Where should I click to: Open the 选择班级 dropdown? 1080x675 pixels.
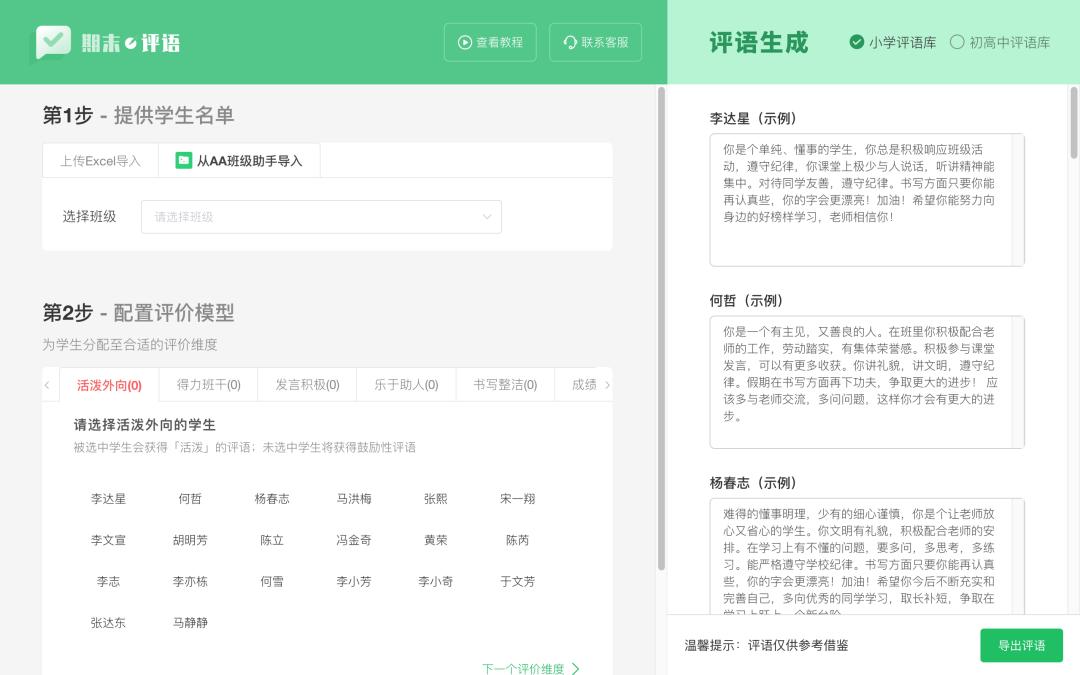tap(321, 216)
